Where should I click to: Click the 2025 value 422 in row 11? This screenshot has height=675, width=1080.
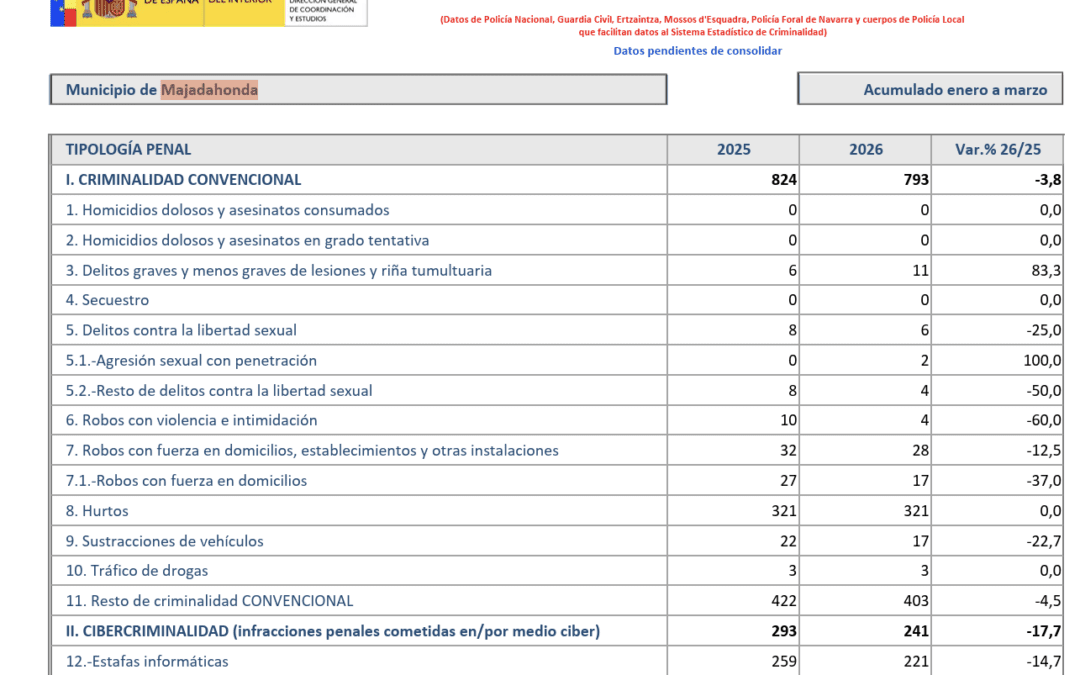coord(785,601)
